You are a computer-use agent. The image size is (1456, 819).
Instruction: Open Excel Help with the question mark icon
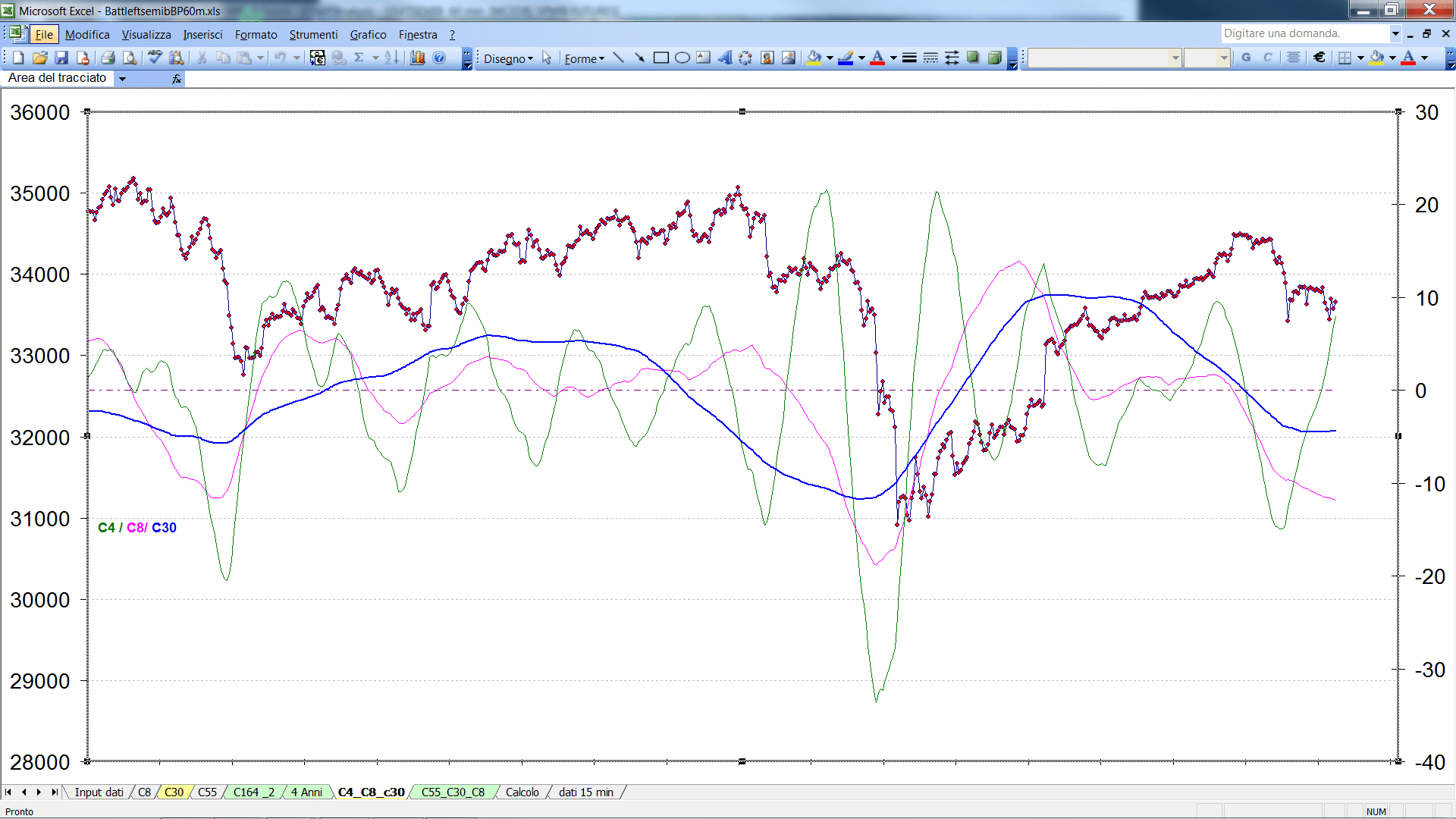pos(439,58)
